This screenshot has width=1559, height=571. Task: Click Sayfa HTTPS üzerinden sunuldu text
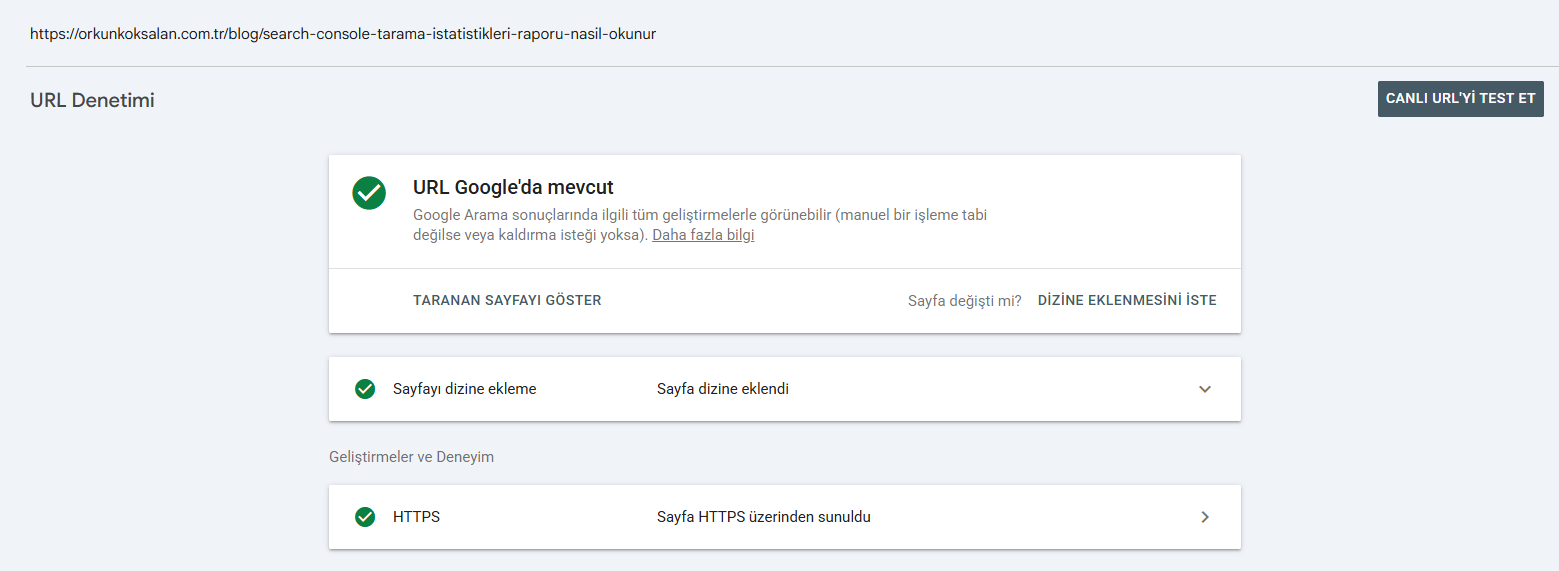coord(764,517)
